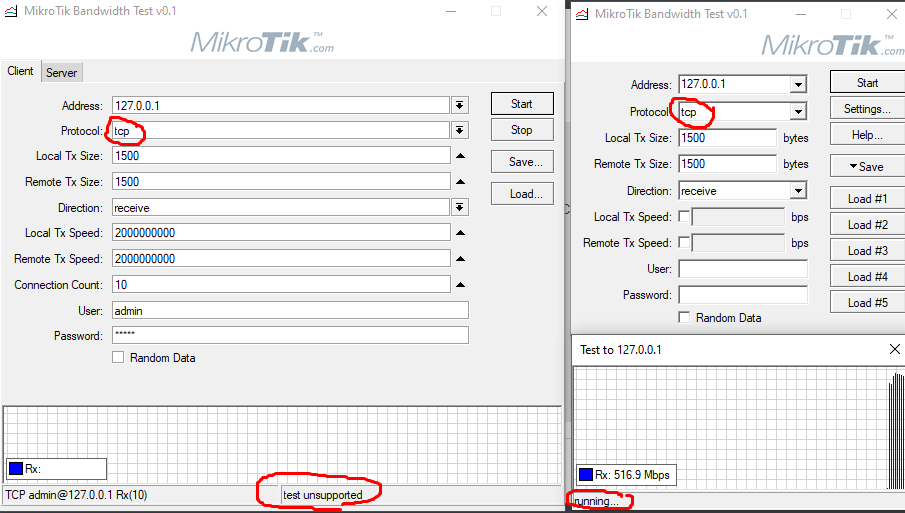Open the Direction combo arrow in the right window
Screen dimensions: 905x513
tap(798, 190)
